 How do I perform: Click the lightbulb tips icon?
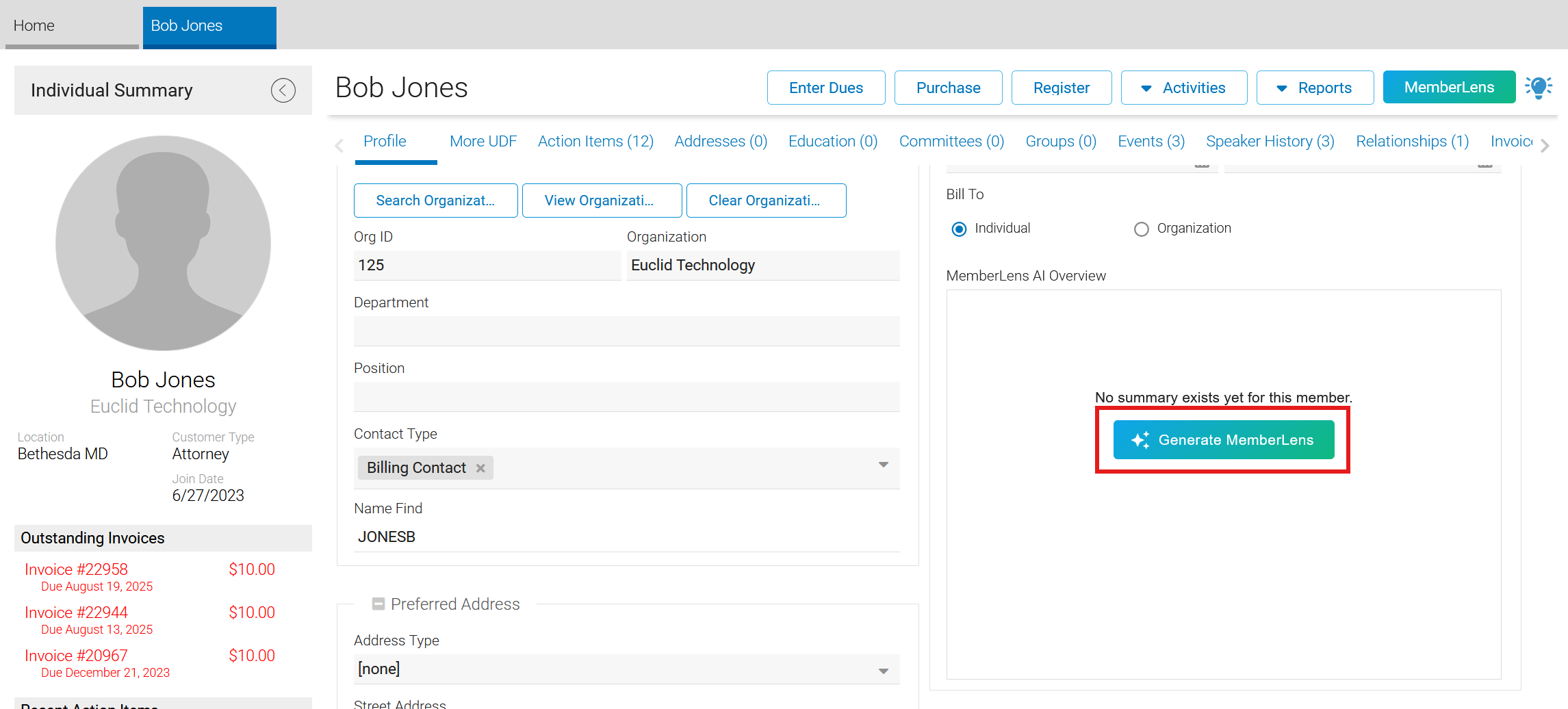pos(1539,88)
